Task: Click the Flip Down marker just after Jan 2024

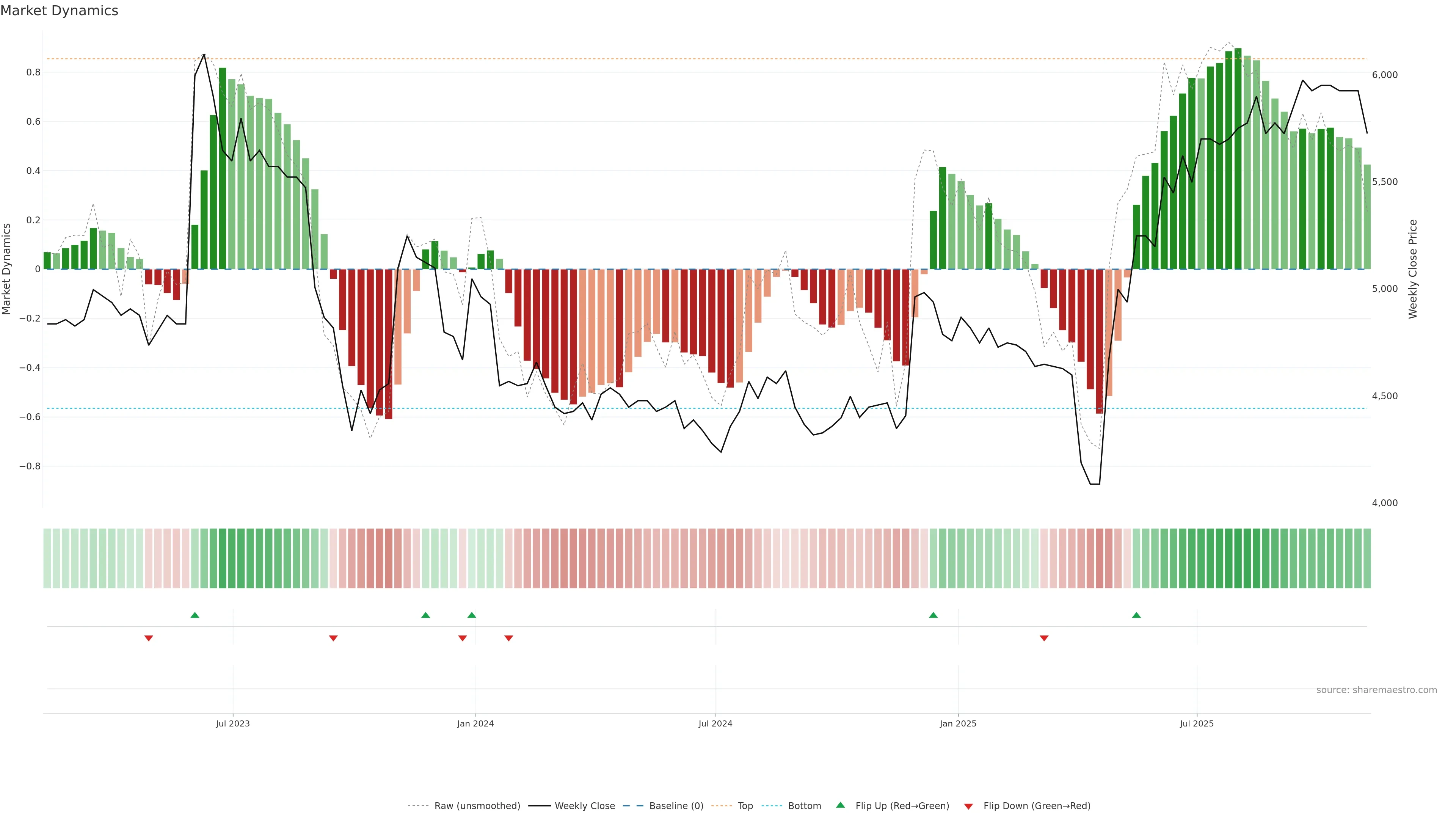Action: coord(509,638)
